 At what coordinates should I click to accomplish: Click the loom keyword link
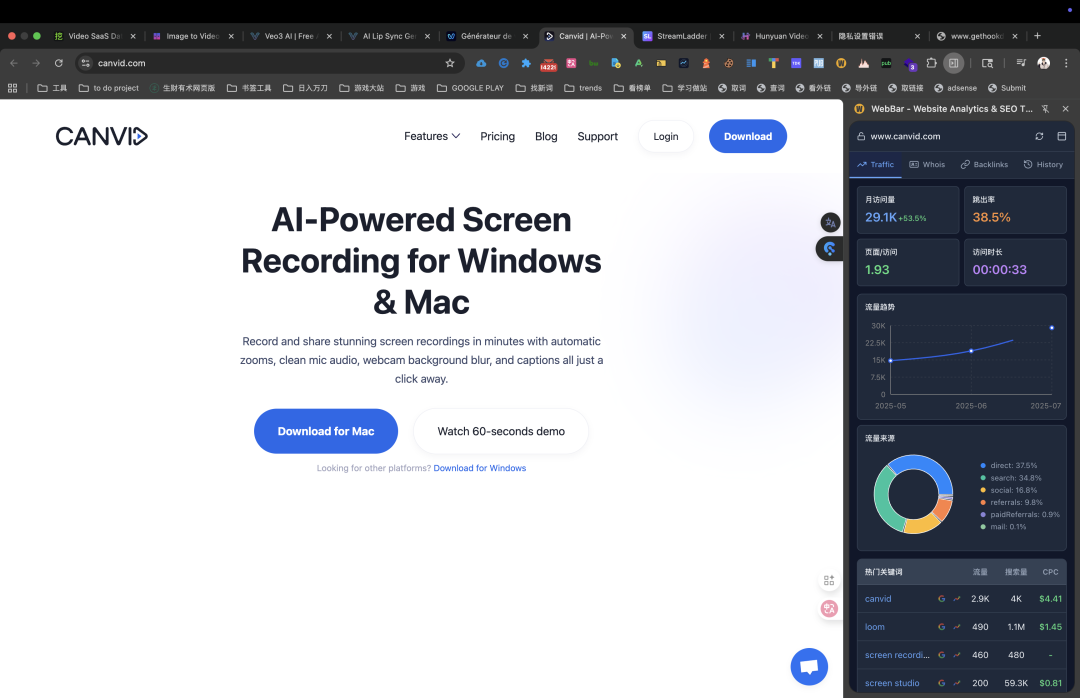click(x=875, y=627)
